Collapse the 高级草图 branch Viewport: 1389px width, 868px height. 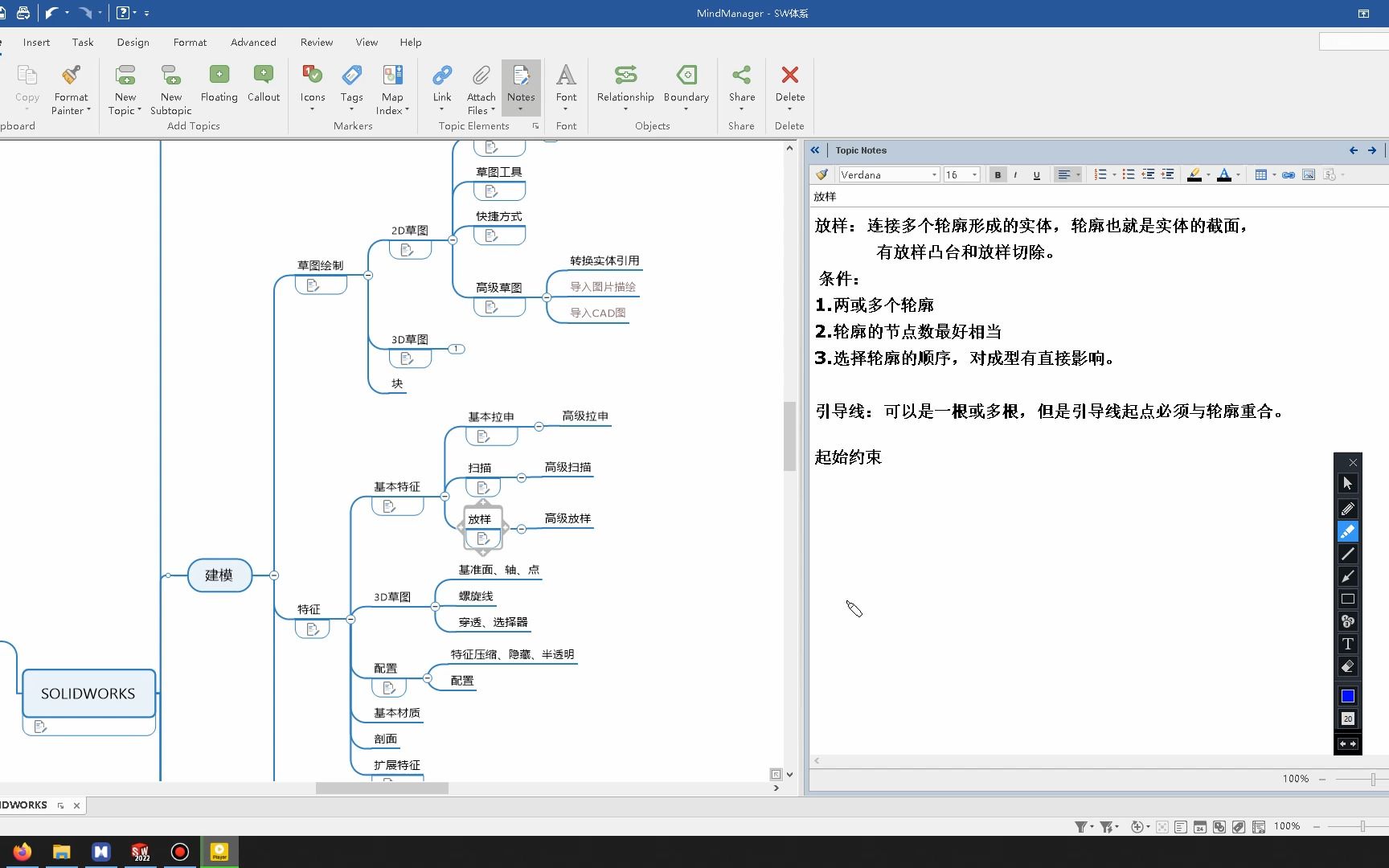tap(547, 297)
